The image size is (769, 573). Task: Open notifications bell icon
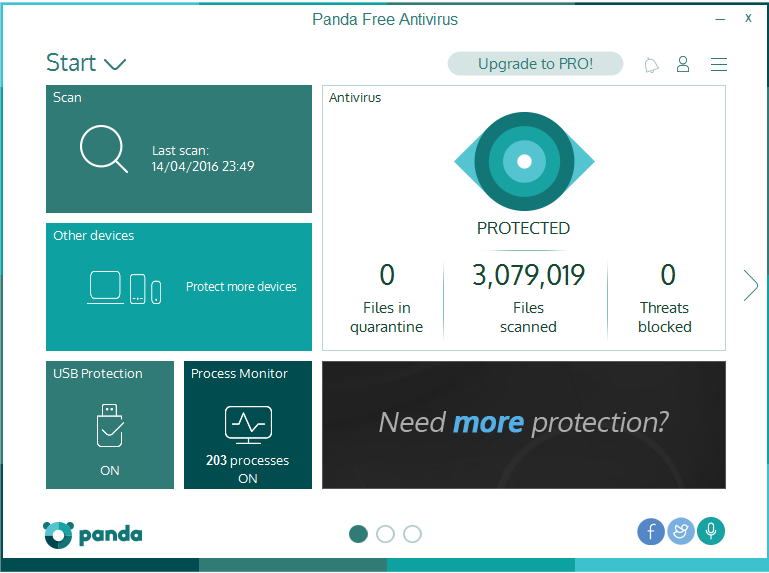(652, 65)
